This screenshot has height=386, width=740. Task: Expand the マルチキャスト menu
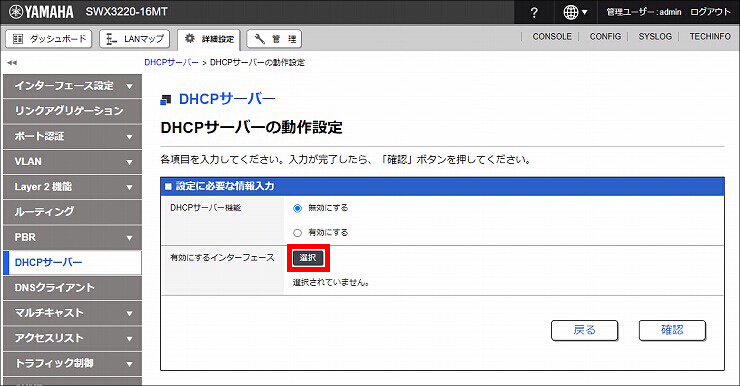pyautogui.click(x=72, y=313)
